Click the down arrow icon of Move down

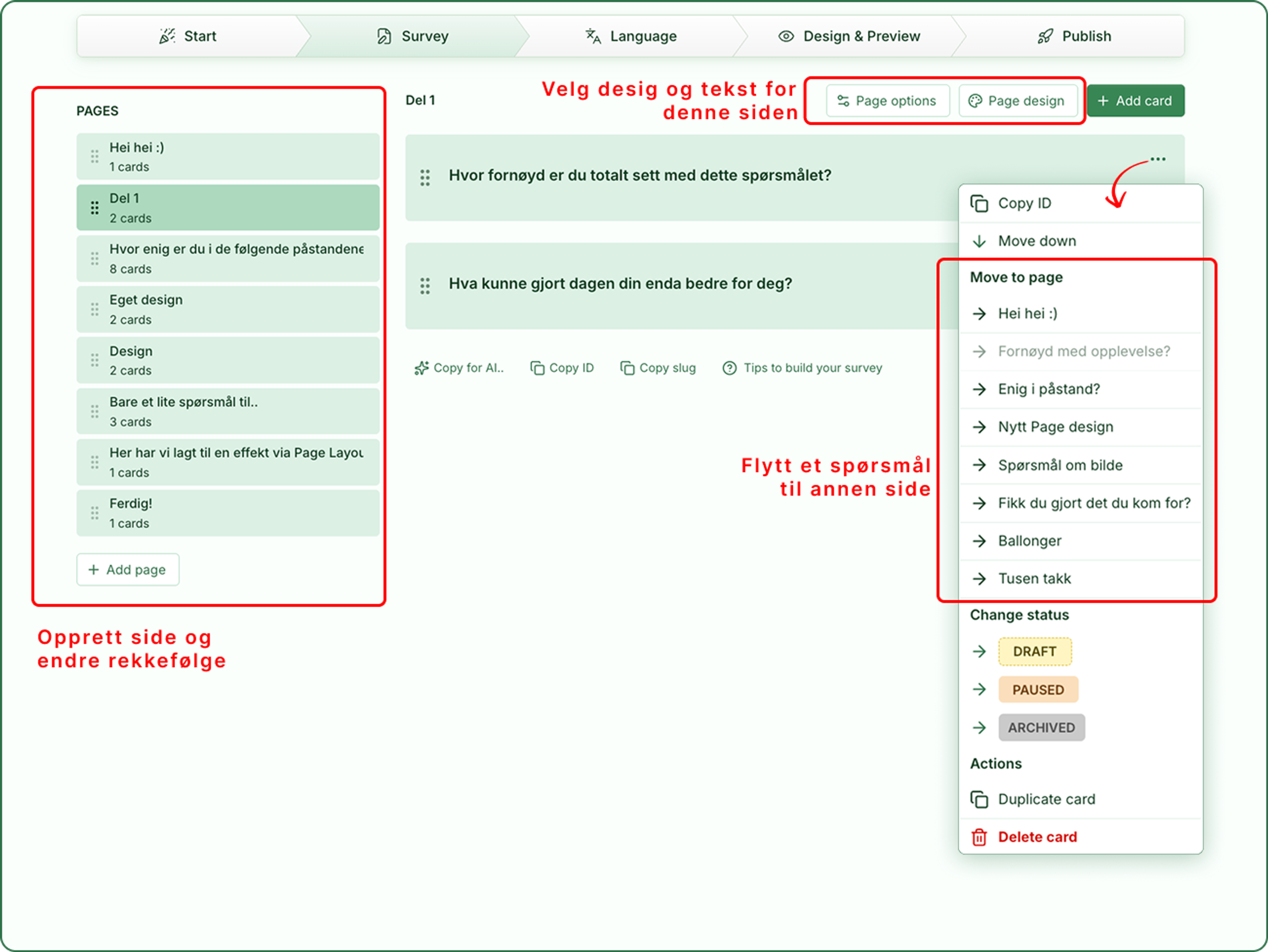click(x=979, y=241)
